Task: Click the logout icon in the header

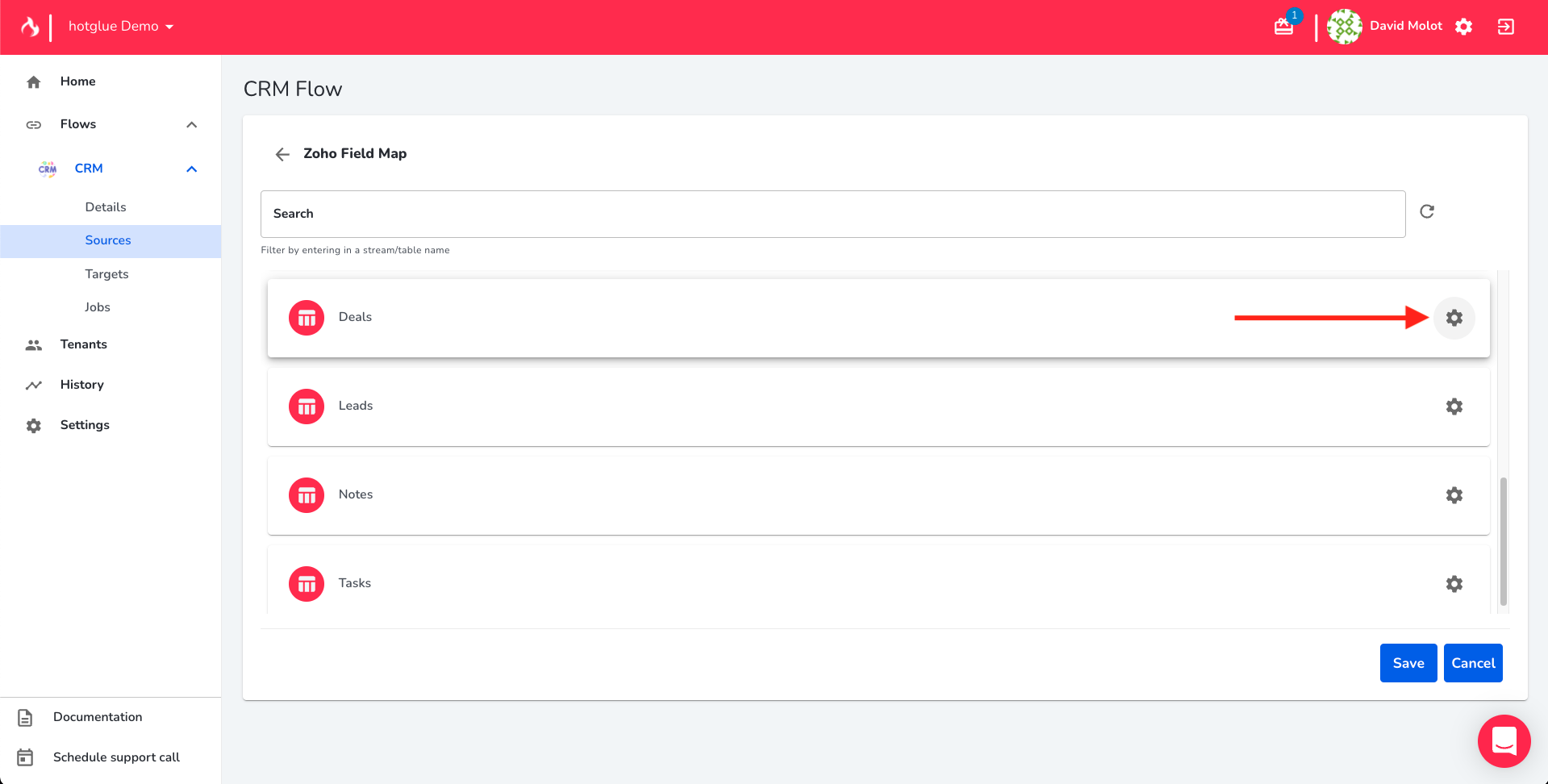Action: click(x=1505, y=27)
